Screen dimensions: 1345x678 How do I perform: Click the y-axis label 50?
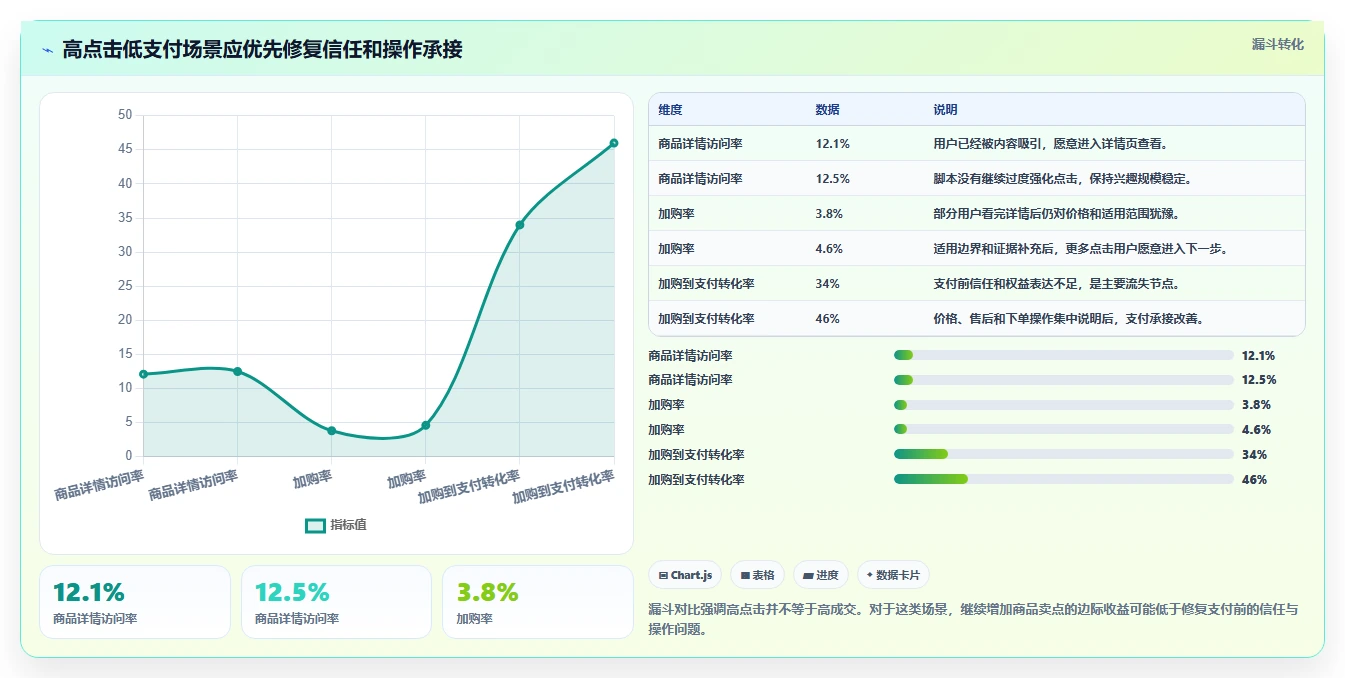click(x=125, y=115)
